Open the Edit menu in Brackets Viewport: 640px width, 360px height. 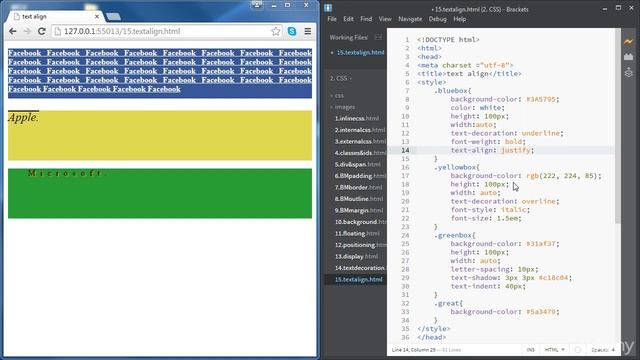click(x=348, y=19)
